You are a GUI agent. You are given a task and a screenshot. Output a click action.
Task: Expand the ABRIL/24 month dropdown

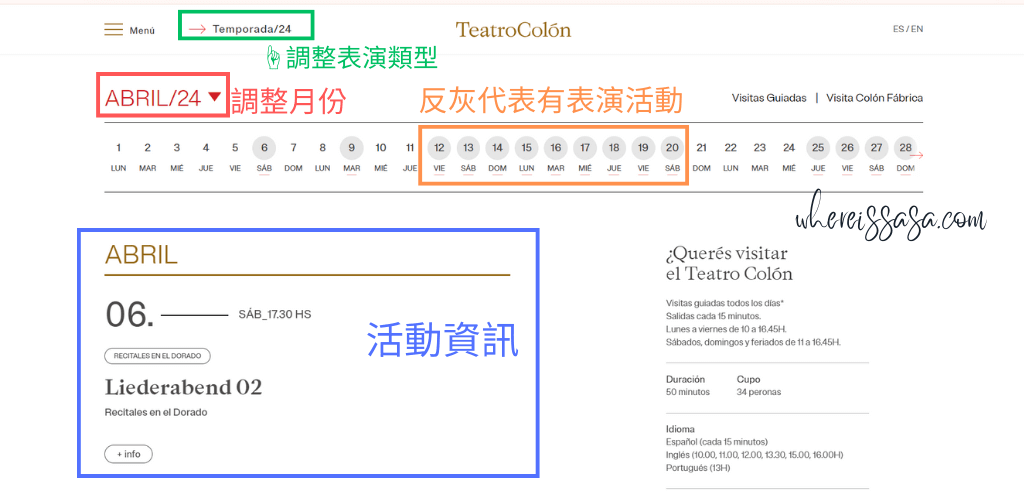pos(163,97)
